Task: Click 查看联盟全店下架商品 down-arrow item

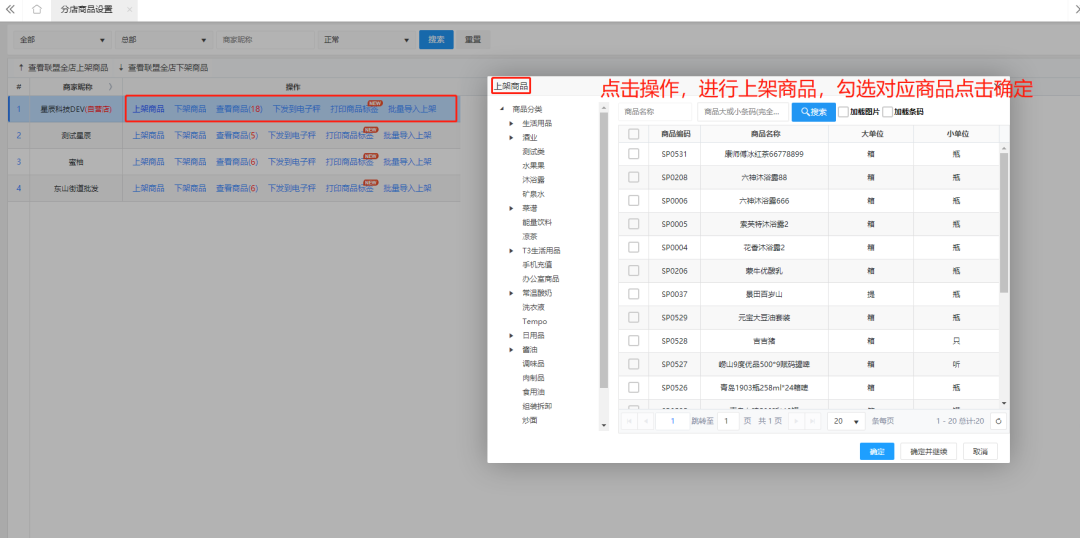Action: pos(163,67)
